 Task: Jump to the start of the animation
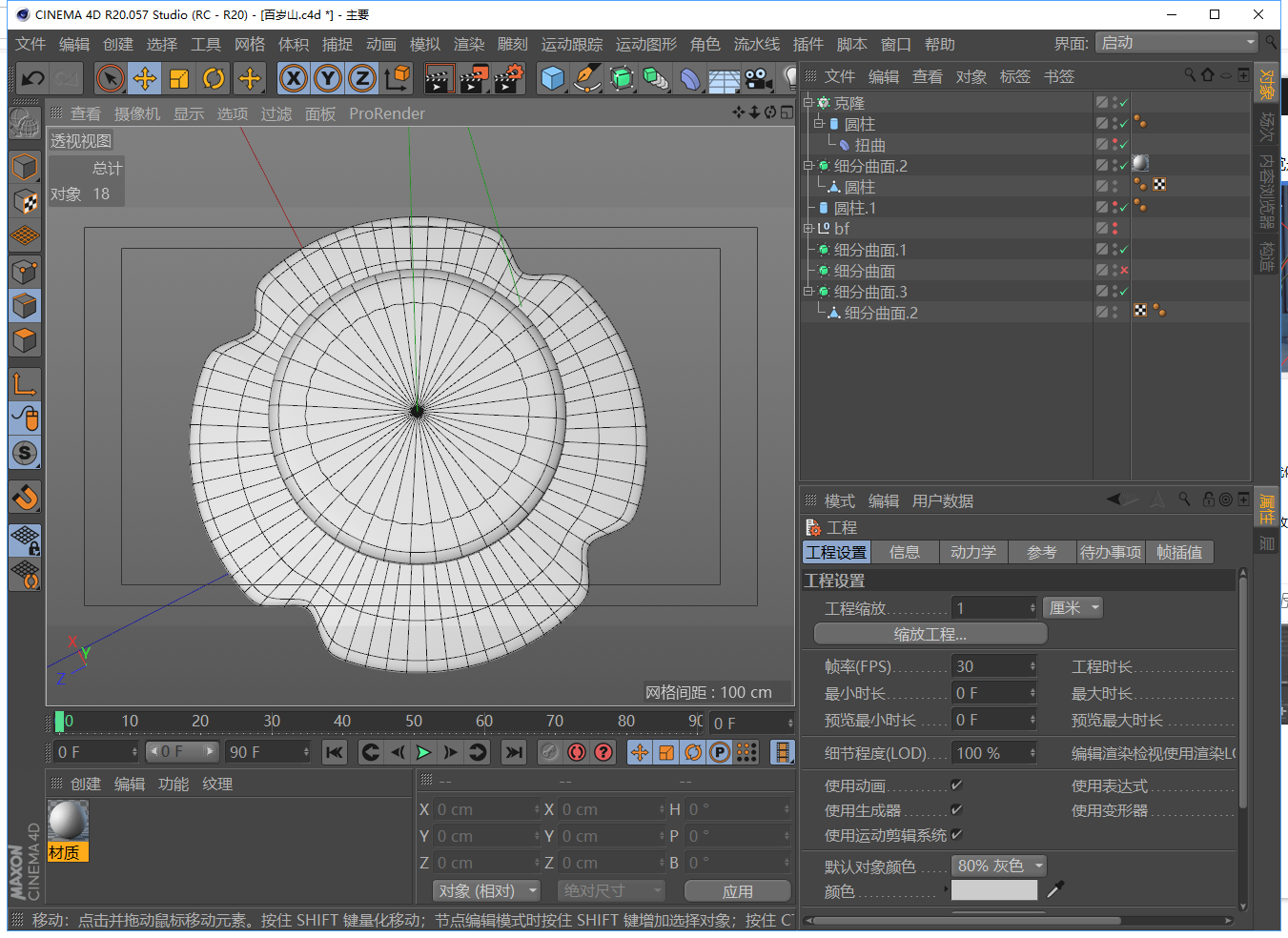(334, 752)
